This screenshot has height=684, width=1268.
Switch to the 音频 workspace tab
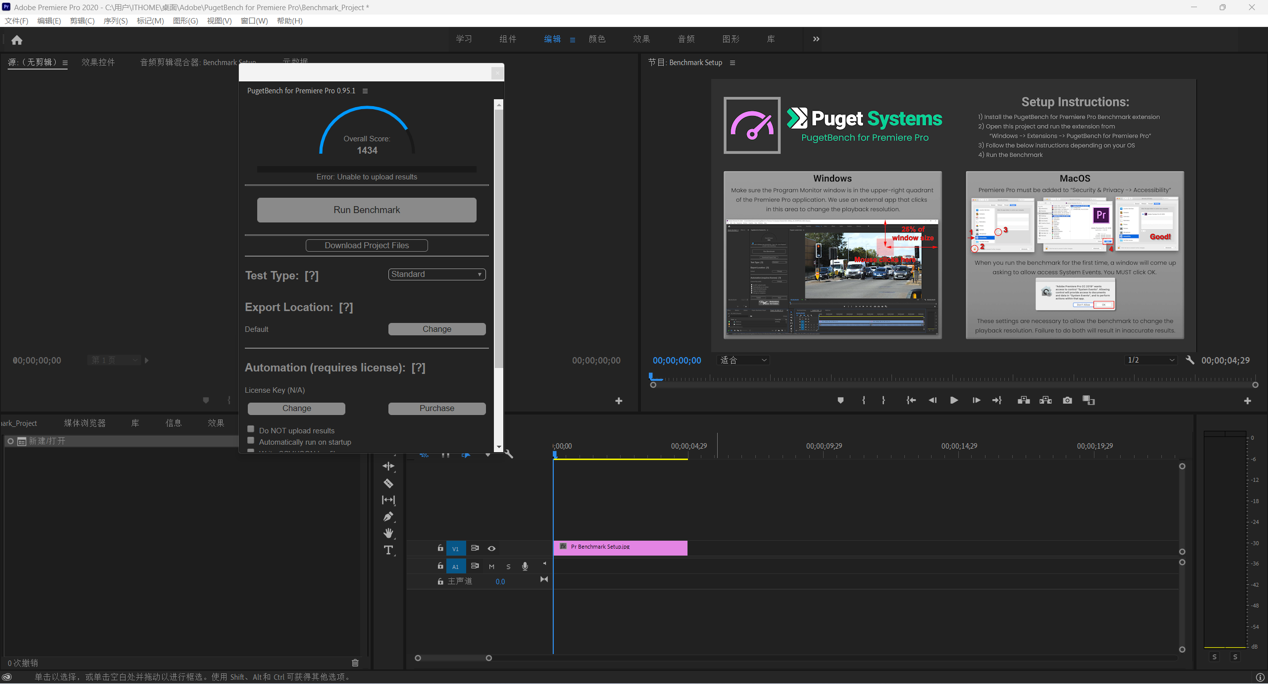click(686, 39)
